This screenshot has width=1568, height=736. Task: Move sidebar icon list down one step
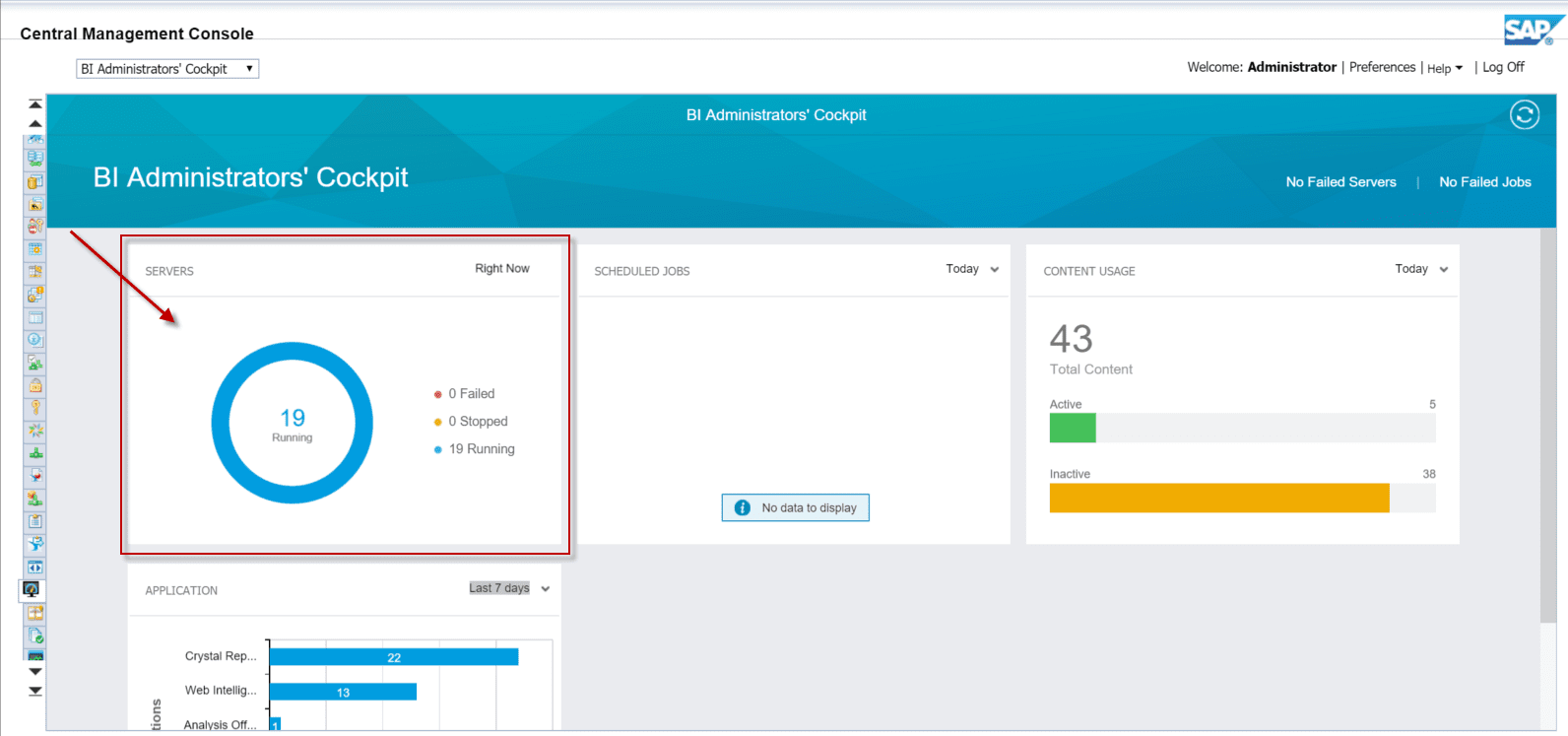coord(35,671)
